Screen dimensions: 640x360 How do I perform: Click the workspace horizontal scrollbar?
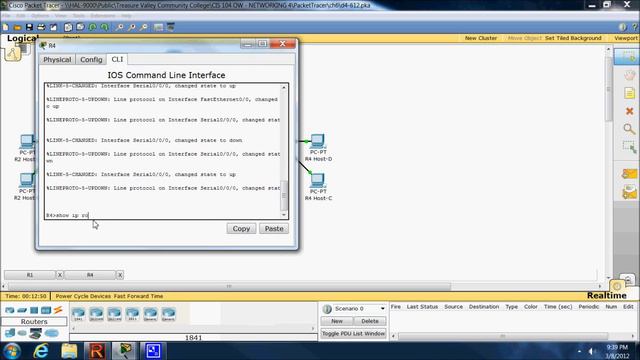pyautogui.click(x=302, y=286)
